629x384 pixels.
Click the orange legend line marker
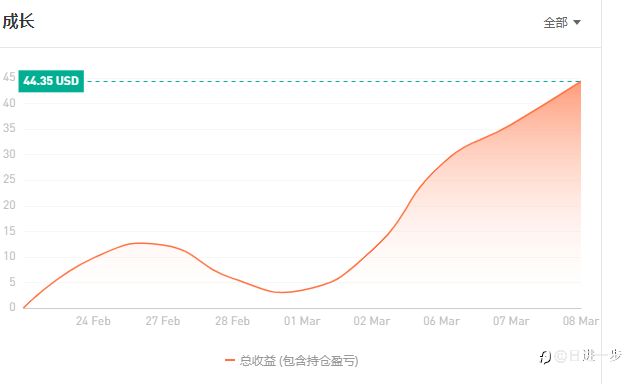coord(230,360)
